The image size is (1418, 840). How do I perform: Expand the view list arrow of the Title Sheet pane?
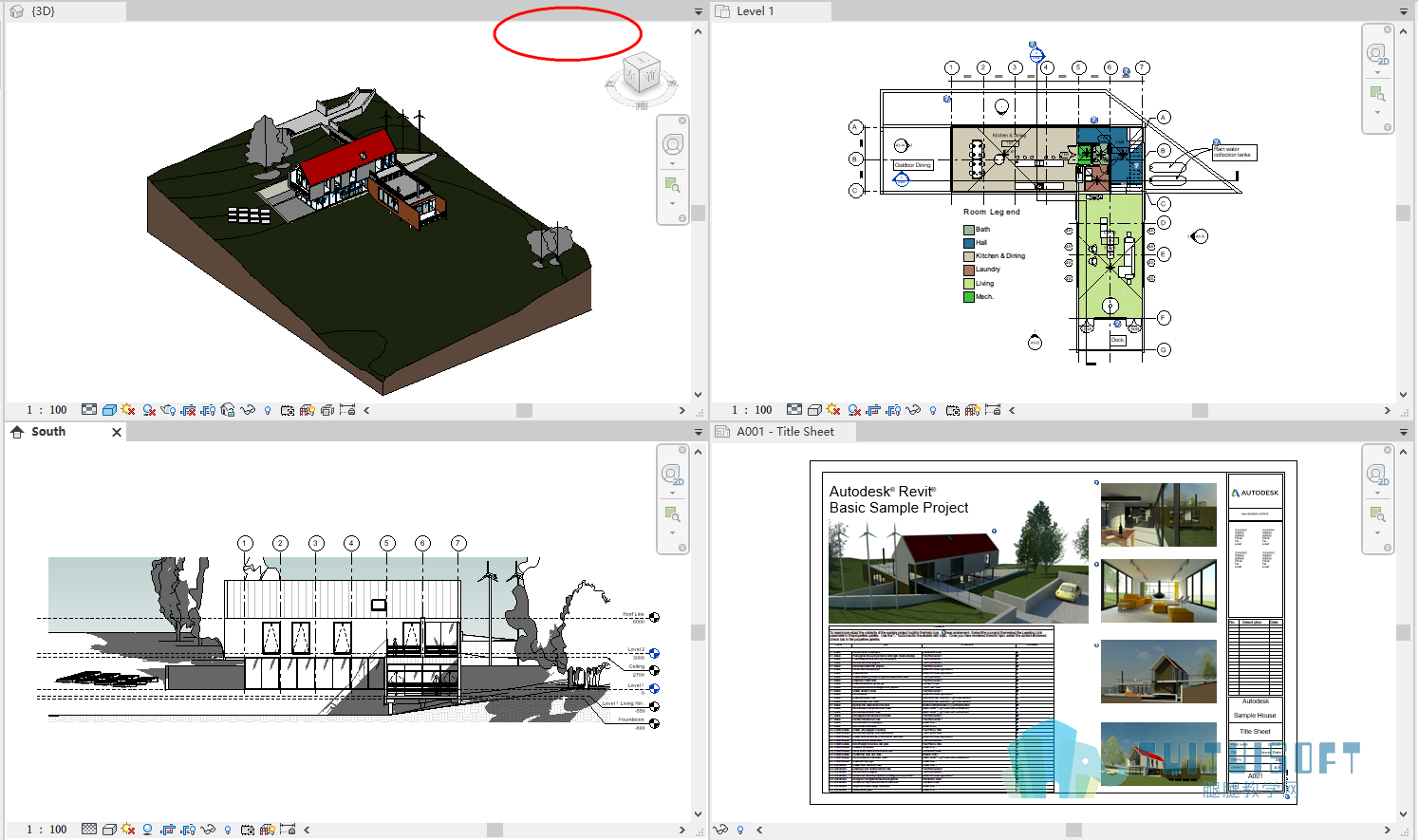coord(1404,432)
